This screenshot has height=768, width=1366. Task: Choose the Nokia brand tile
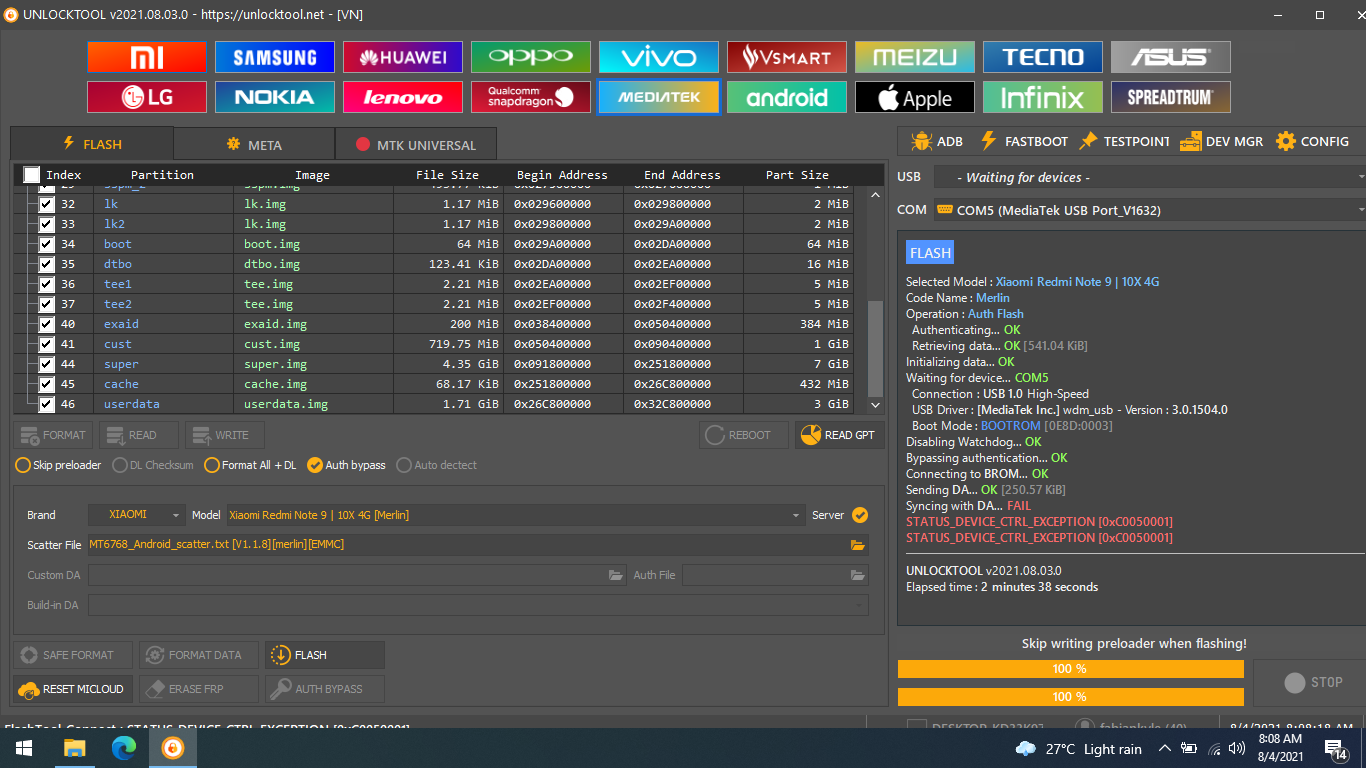[x=274, y=97]
